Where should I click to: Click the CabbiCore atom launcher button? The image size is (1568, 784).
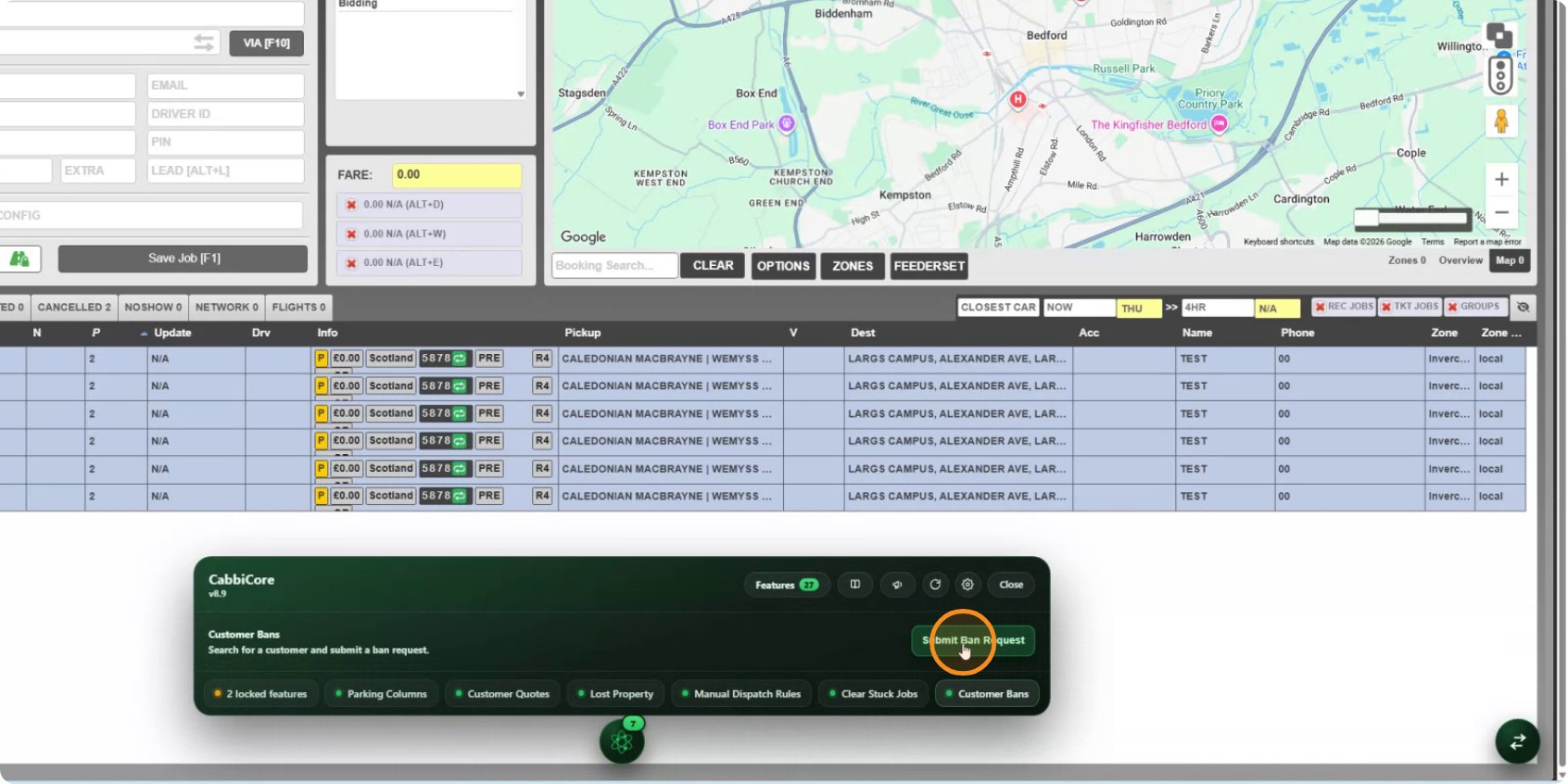coord(622,741)
